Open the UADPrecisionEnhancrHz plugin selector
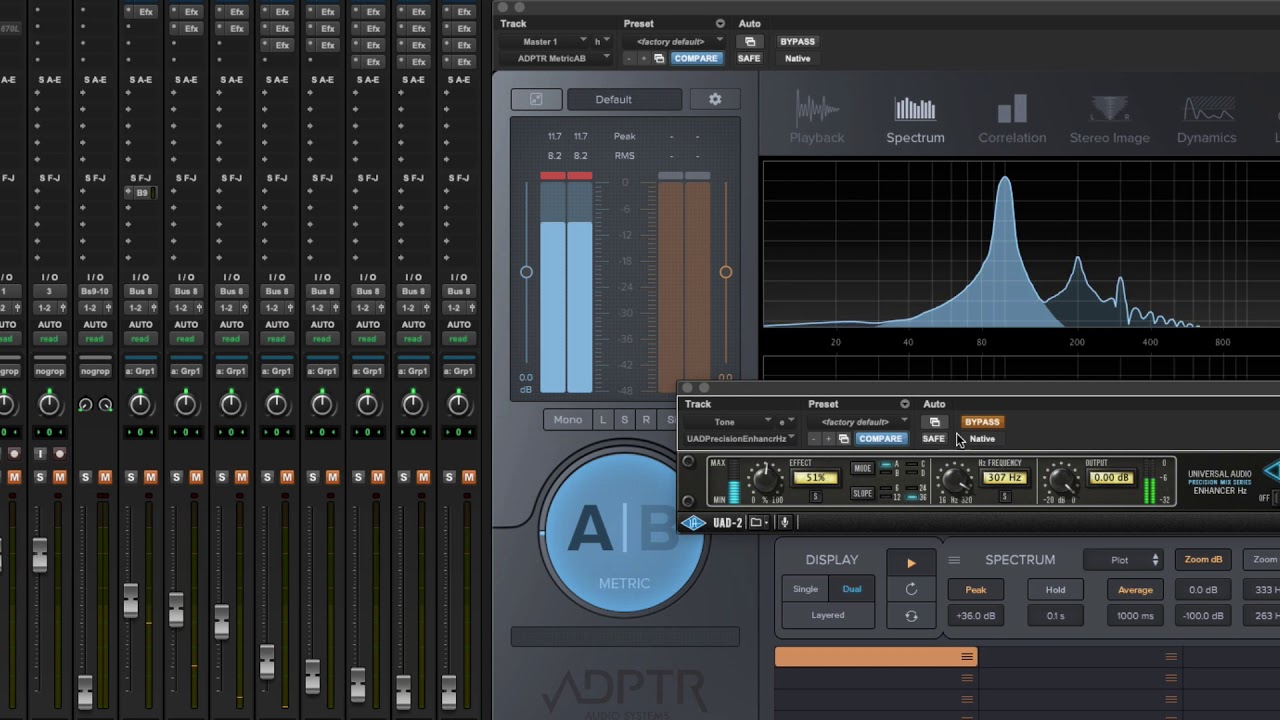Viewport: 1280px width, 720px height. coord(740,439)
